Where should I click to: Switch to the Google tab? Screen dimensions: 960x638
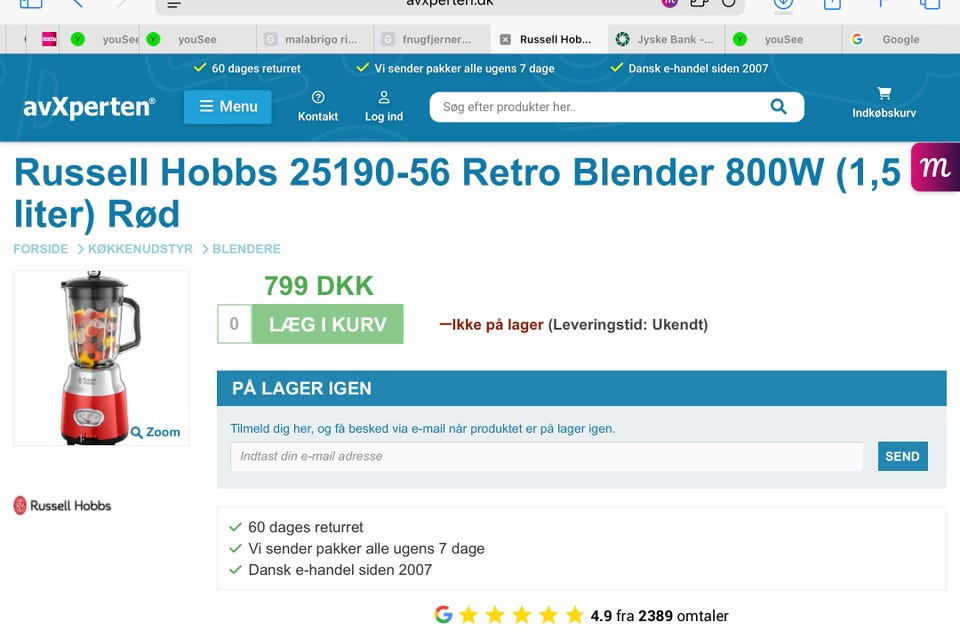tap(901, 39)
